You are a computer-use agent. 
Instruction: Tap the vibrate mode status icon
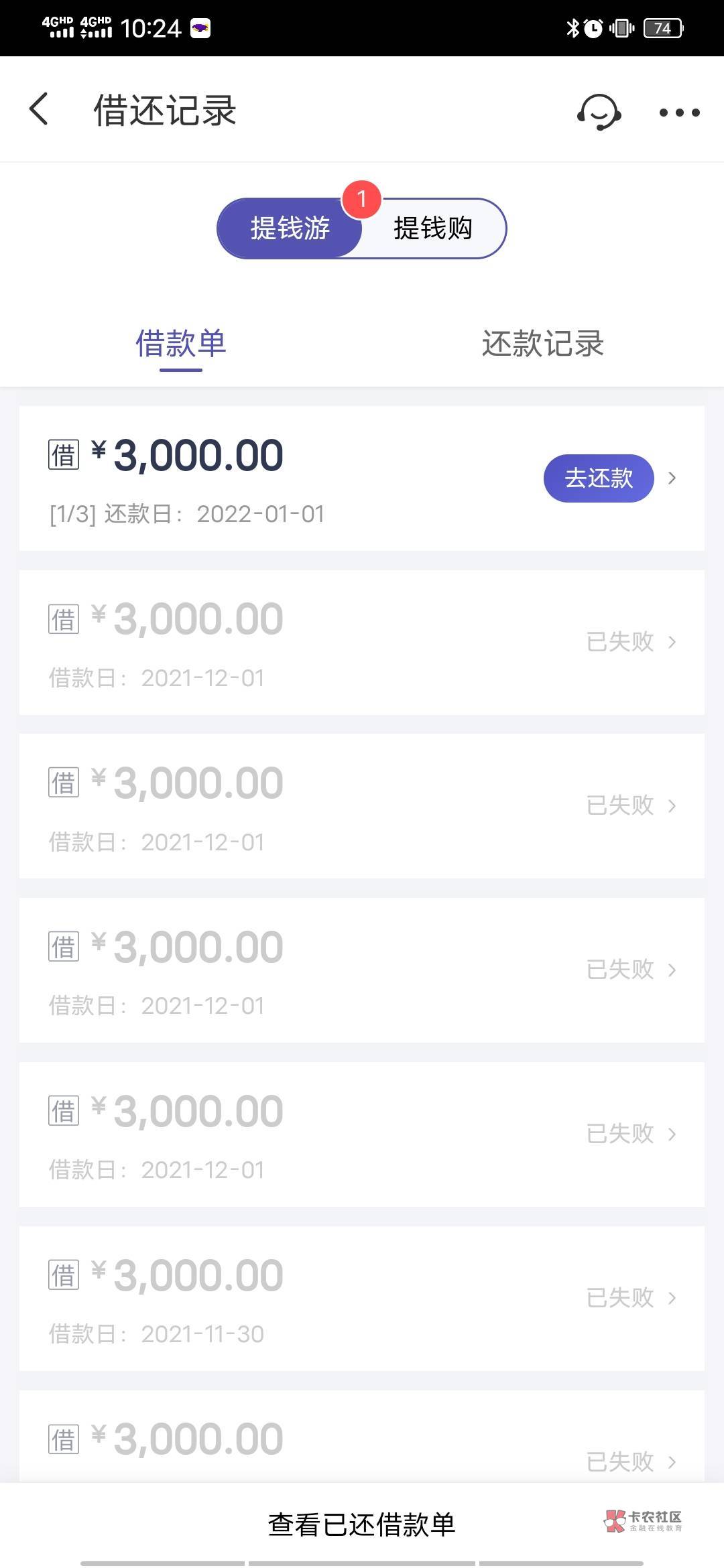(621, 28)
